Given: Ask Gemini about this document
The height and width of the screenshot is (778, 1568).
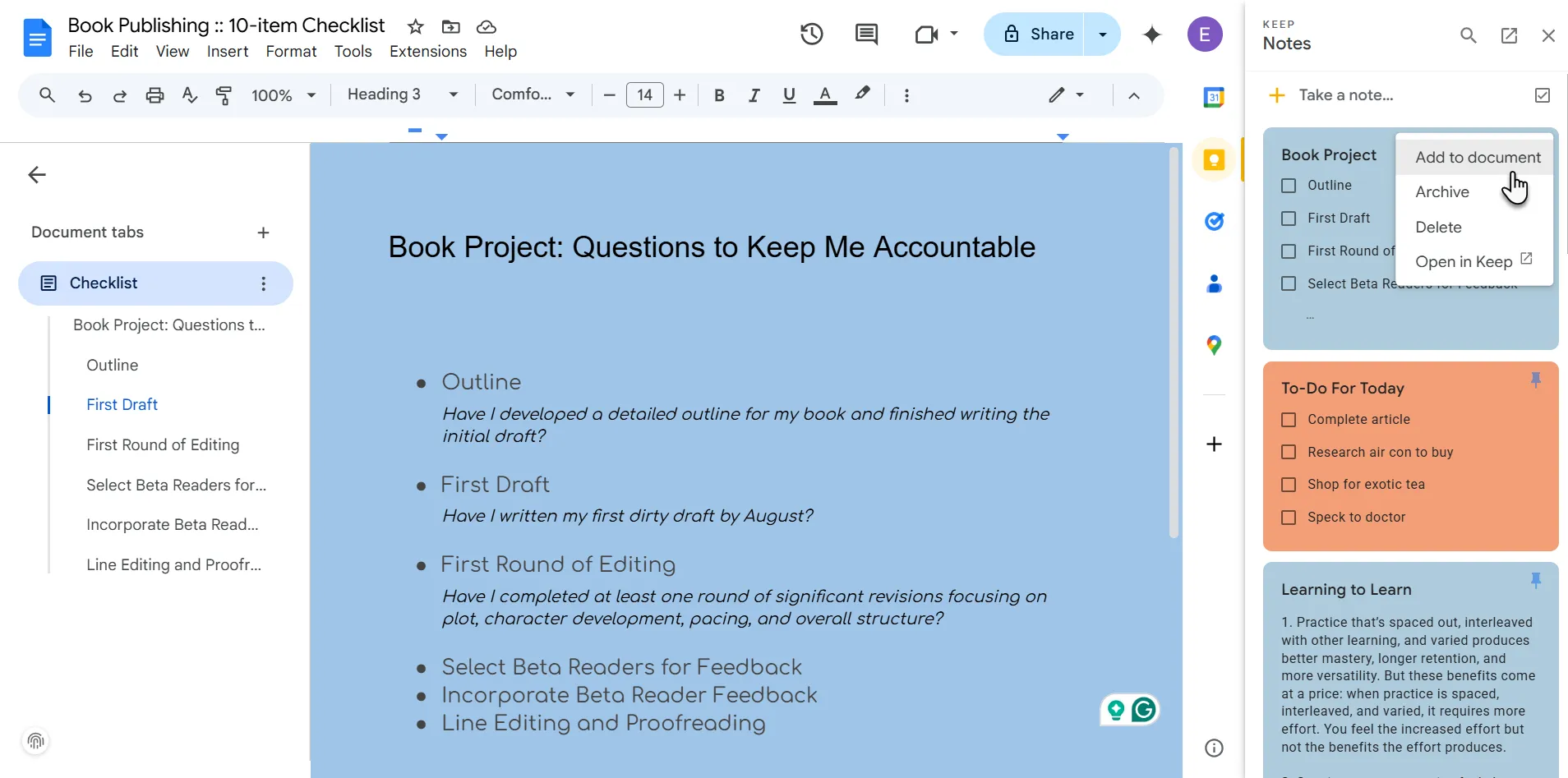Looking at the screenshot, I should [1152, 35].
